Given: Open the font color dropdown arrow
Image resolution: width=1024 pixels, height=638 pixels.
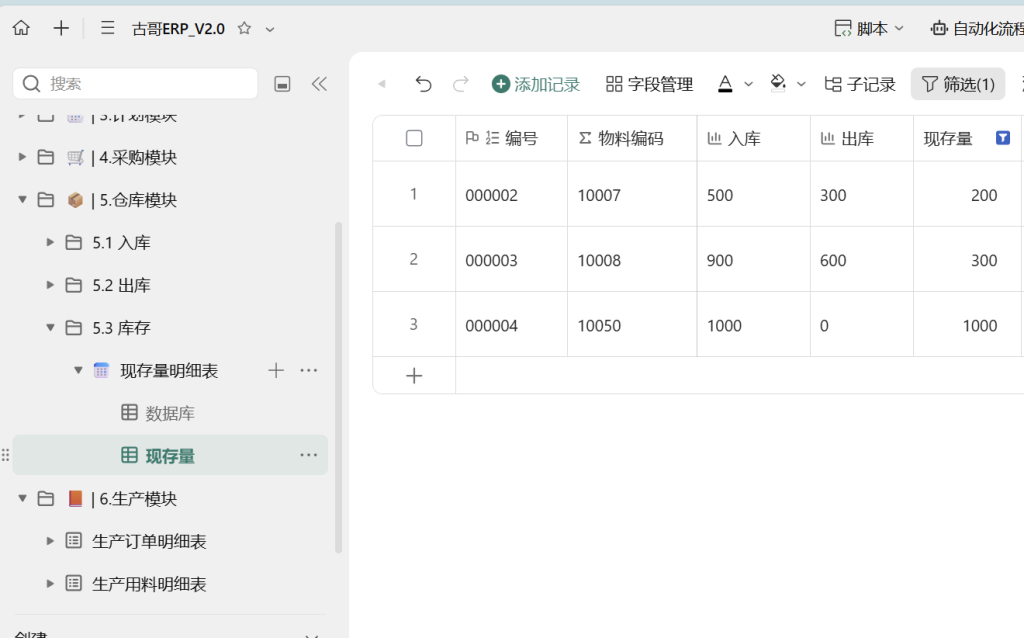Looking at the screenshot, I should click(x=748, y=84).
